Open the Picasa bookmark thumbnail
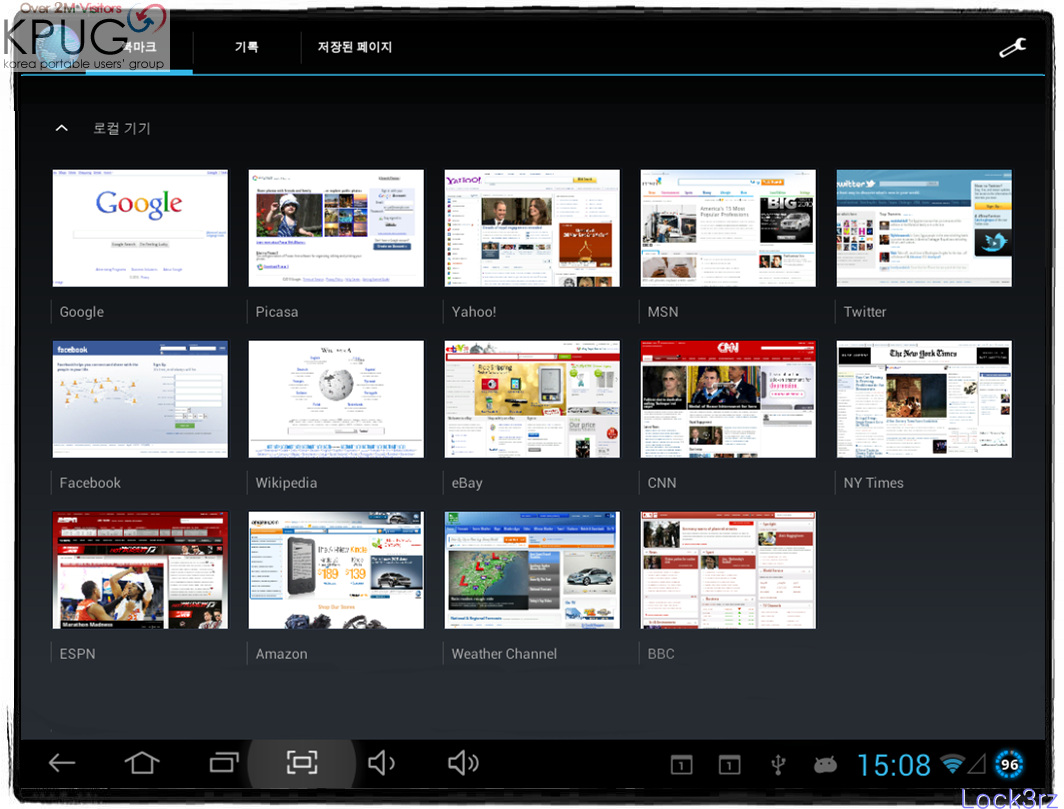Viewport: 1064px width, 809px height. pos(336,228)
